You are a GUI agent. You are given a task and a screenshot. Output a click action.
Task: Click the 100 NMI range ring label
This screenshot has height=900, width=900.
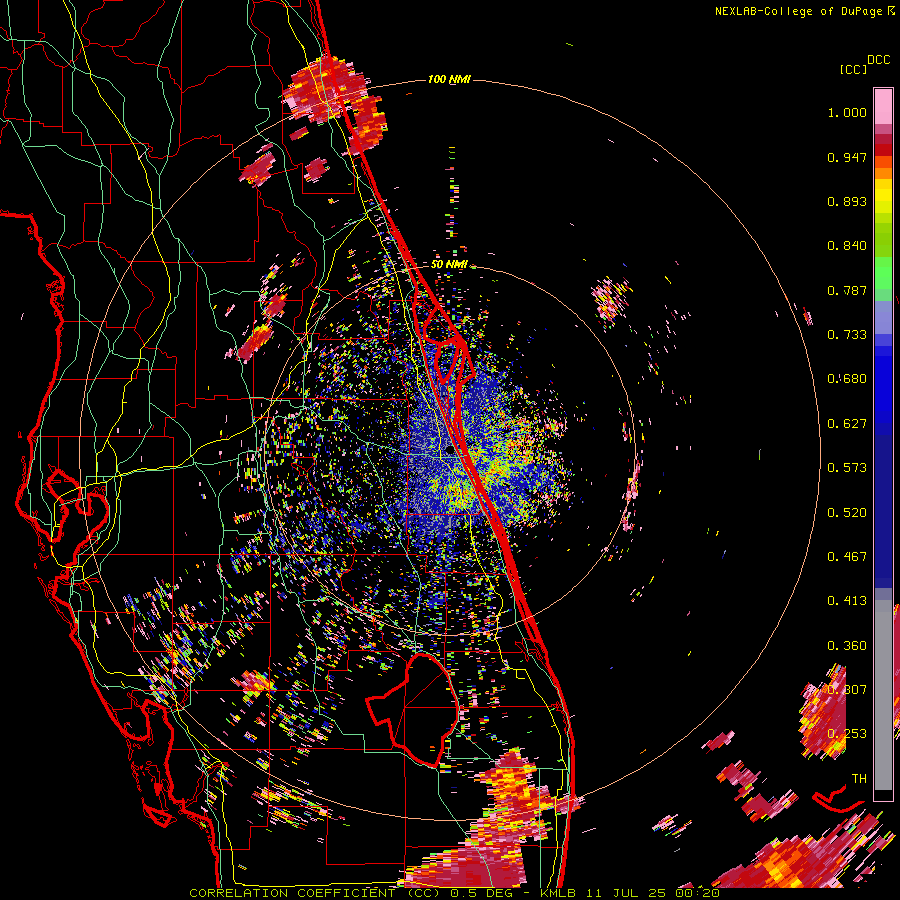pos(449,79)
